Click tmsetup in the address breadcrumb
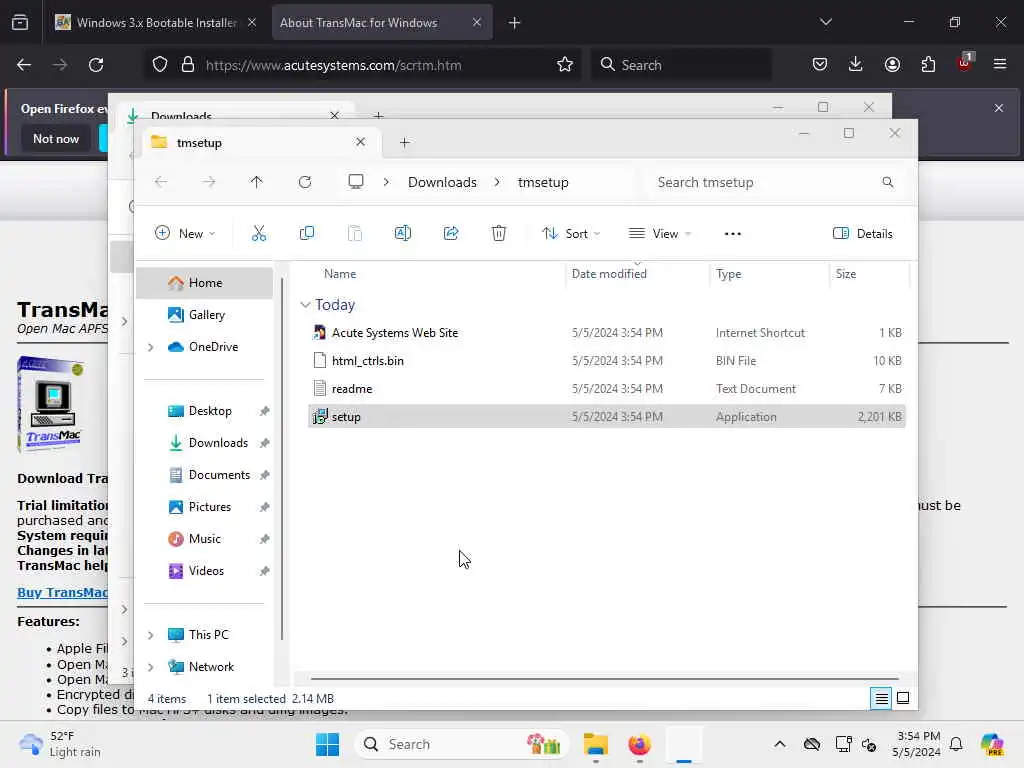The height and width of the screenshot is (768, 1024). [543, 182]
